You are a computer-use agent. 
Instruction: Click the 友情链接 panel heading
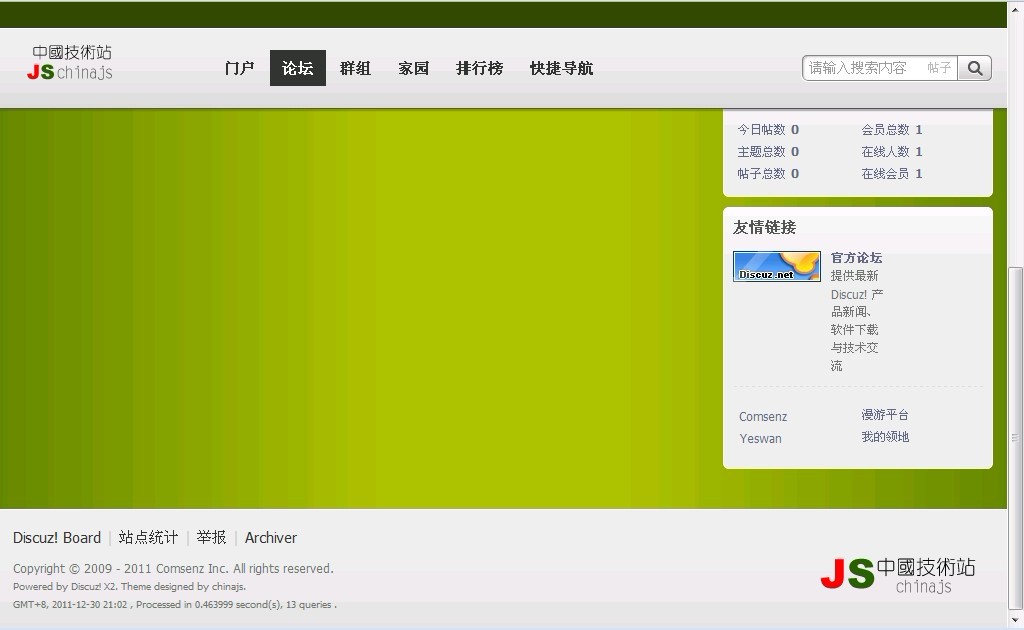(x=764, y=227)
